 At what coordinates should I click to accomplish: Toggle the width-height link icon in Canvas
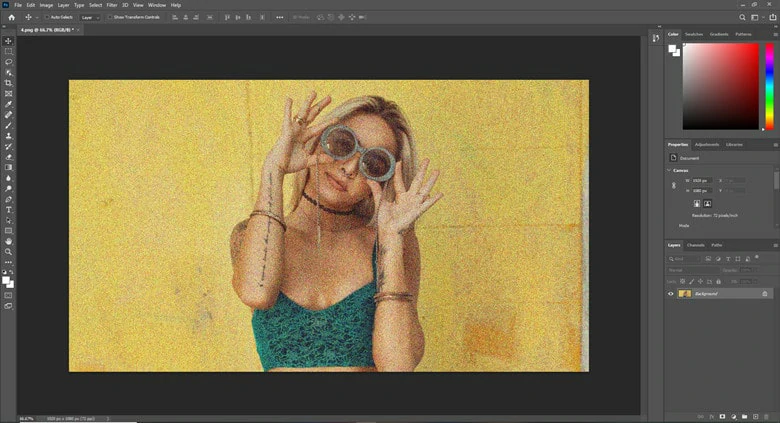(x=674, y=185)
